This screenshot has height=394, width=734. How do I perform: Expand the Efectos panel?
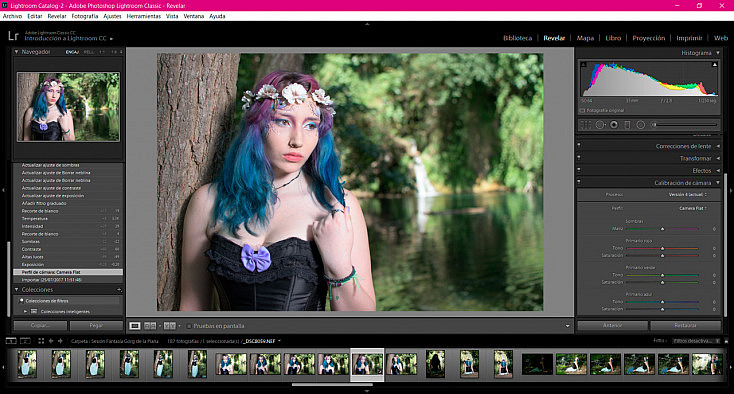[x=718, y=170]
